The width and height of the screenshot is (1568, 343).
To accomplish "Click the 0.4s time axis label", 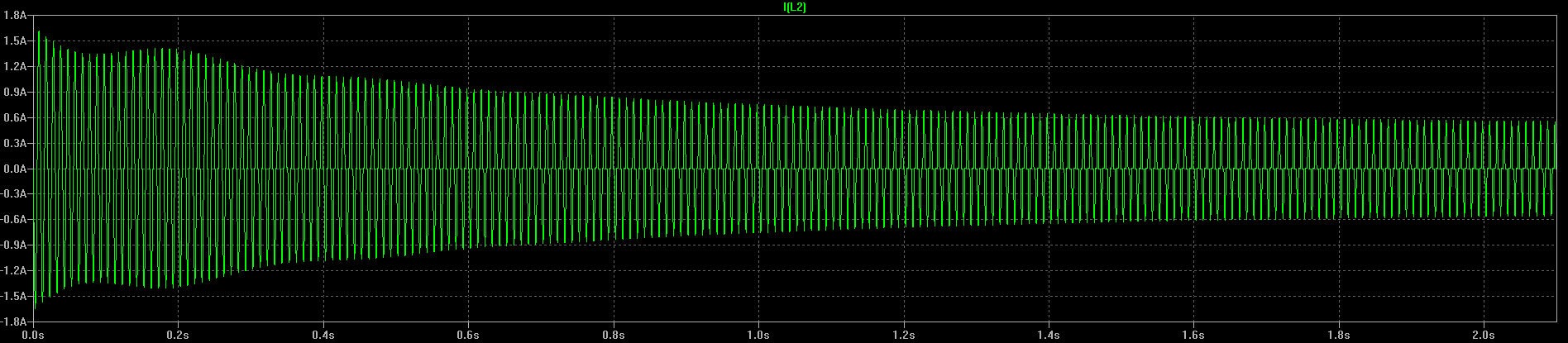I will click(x=323, y=336).
